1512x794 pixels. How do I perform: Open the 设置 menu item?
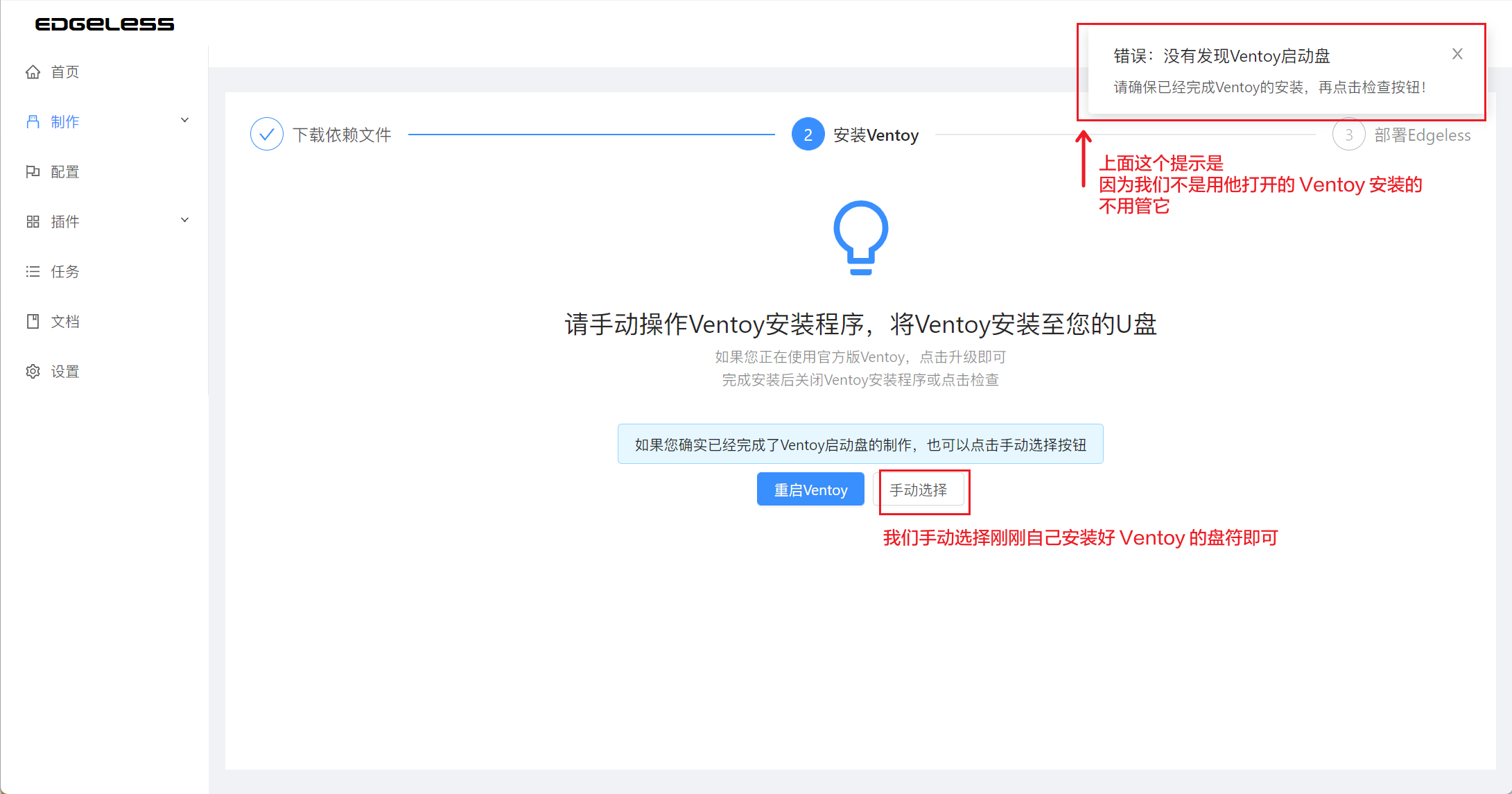coord(104,372)
